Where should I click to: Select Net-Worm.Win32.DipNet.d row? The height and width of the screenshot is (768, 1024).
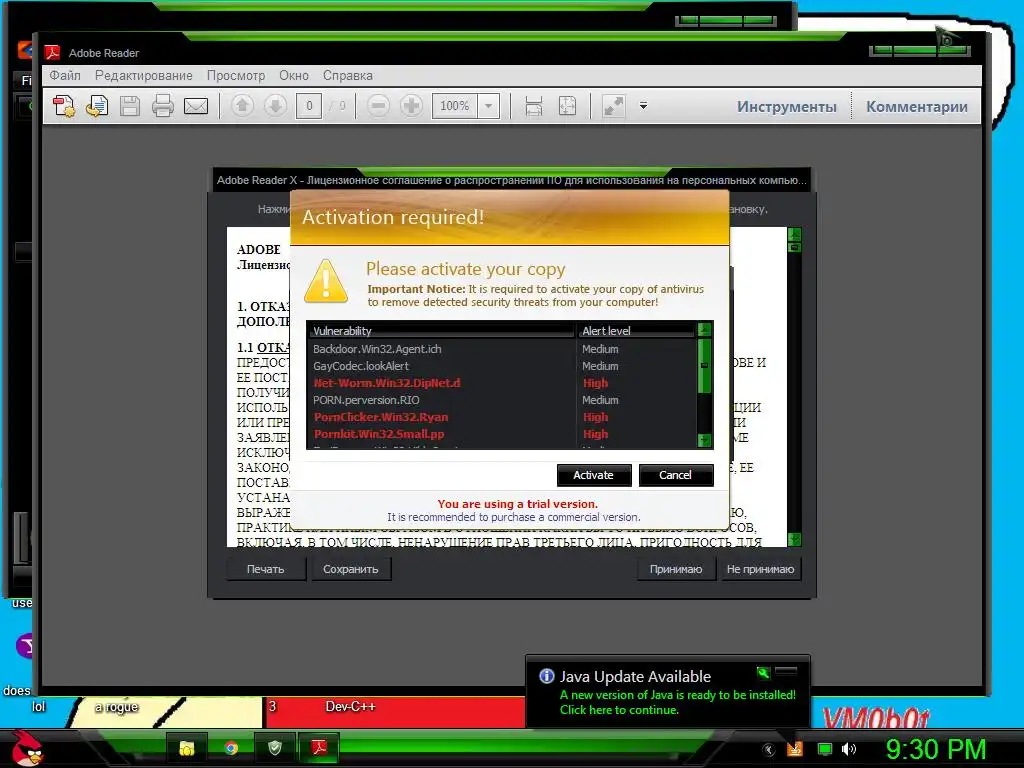pyautogui.click(x=502, y=383)
